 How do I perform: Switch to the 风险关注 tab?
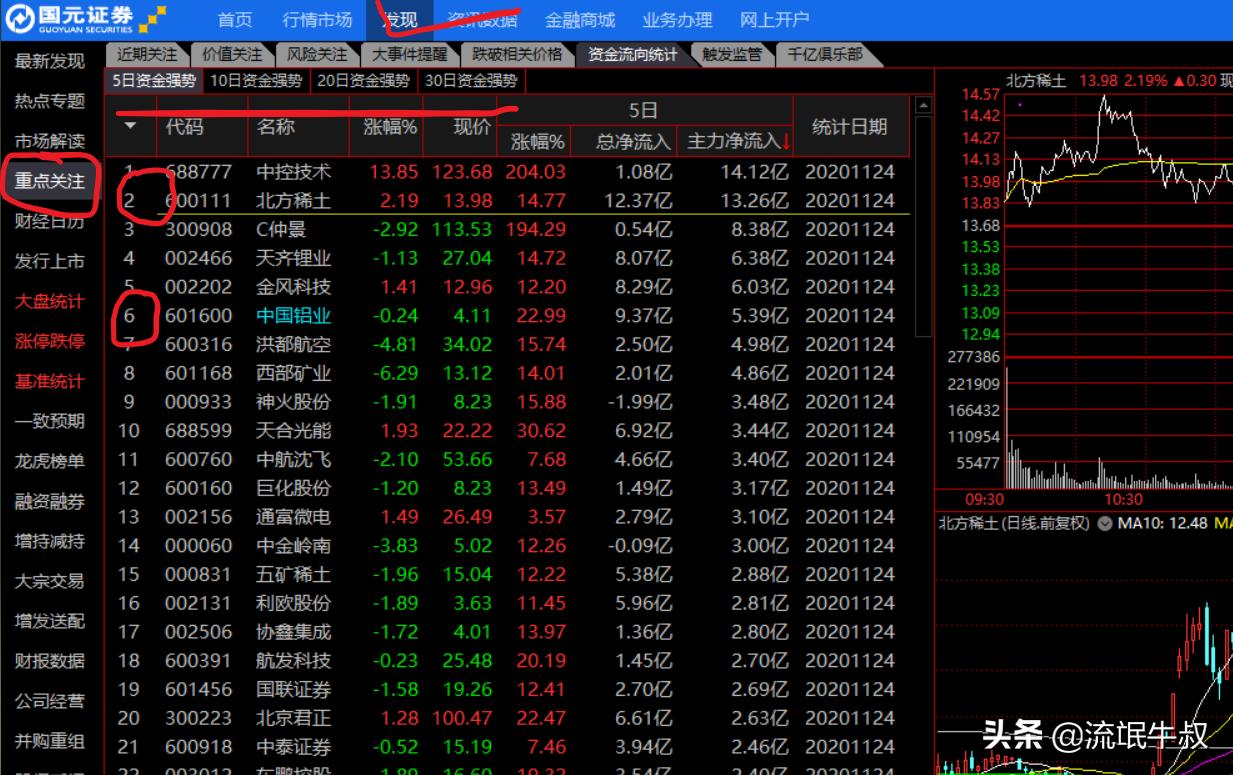point(317,54)
